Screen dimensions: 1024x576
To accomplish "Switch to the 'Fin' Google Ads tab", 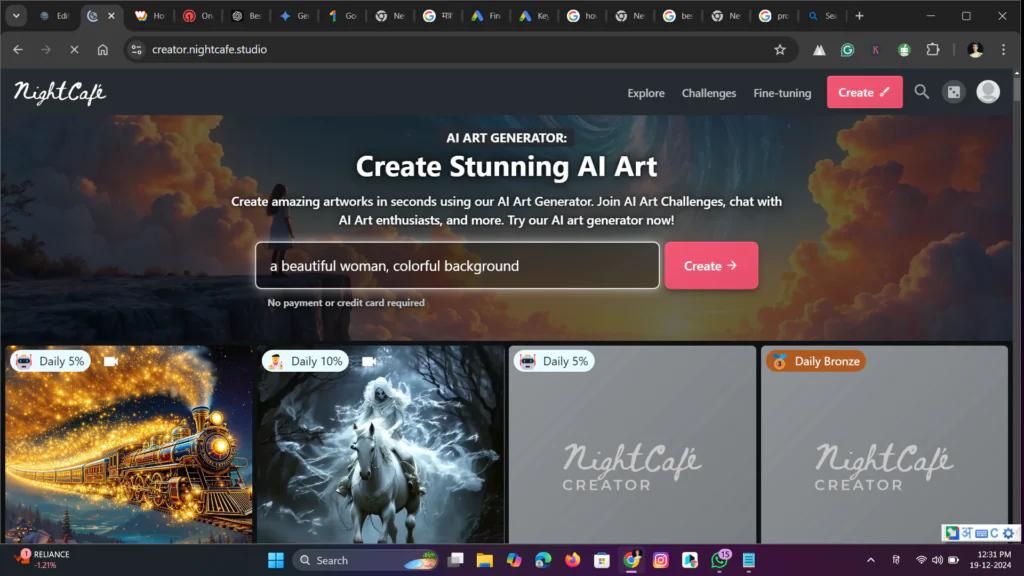I will (x=487, y=16).
